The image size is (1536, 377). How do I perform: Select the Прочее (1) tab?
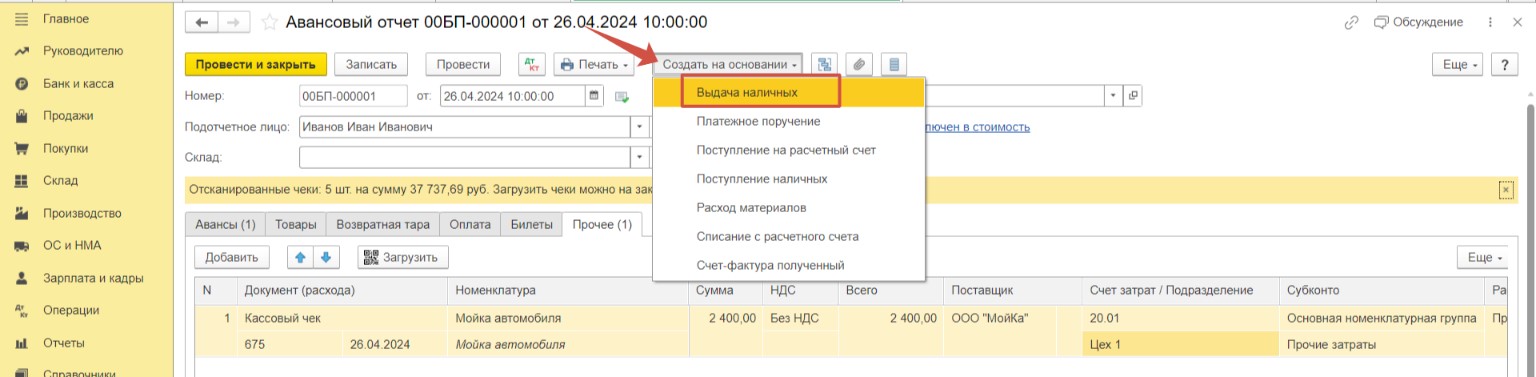(601, 224)
